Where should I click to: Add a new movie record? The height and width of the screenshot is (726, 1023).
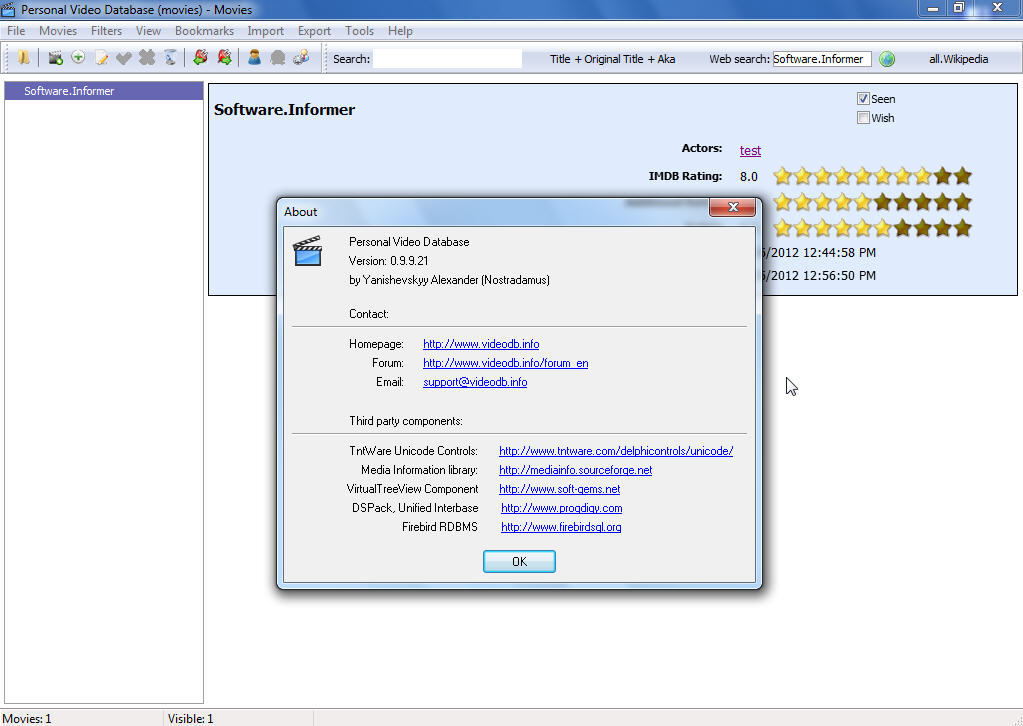coord(55,57)
